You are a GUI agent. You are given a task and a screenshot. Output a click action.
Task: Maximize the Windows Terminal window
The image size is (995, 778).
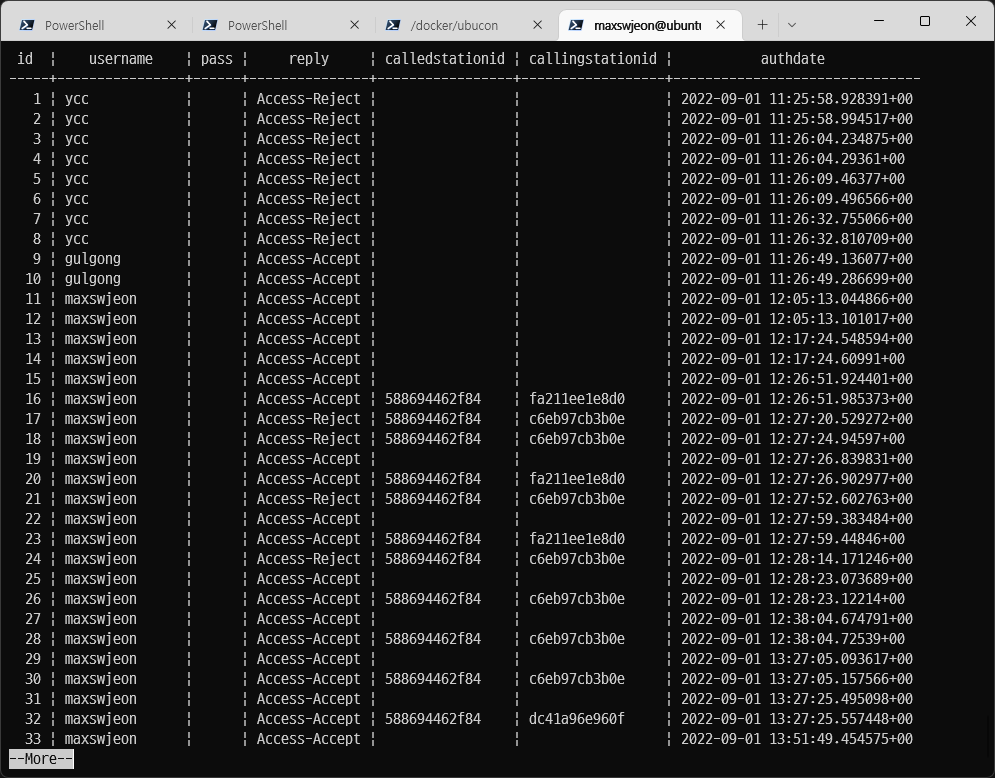[x=925, y=21]
